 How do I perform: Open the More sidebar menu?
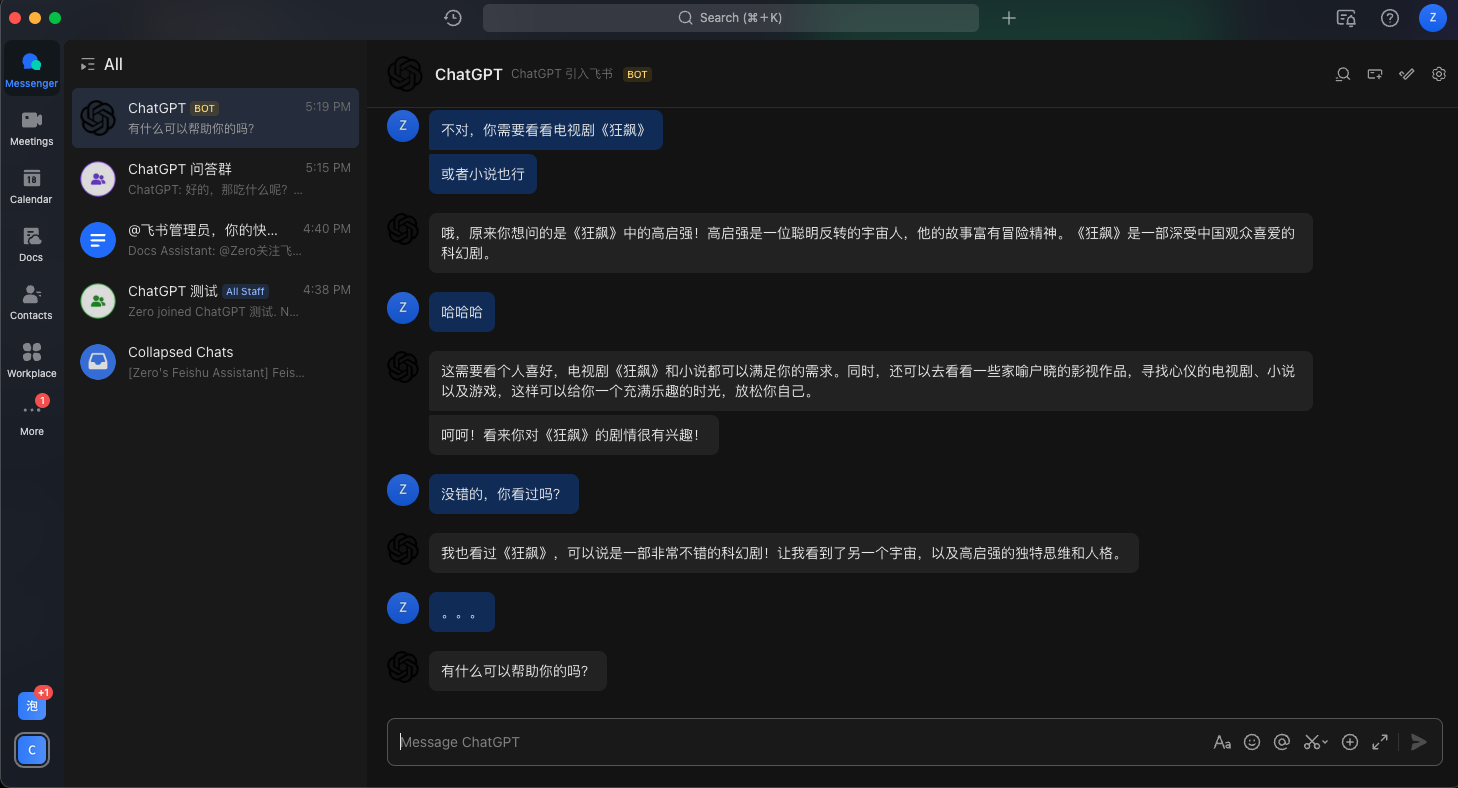point(31,417)
